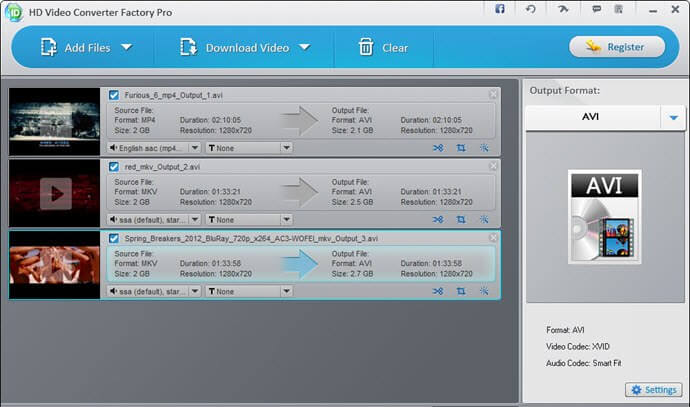Click the merge/clip icon for red_mkv row
Viewport: 690px width, 407px height.
[438, 219]
